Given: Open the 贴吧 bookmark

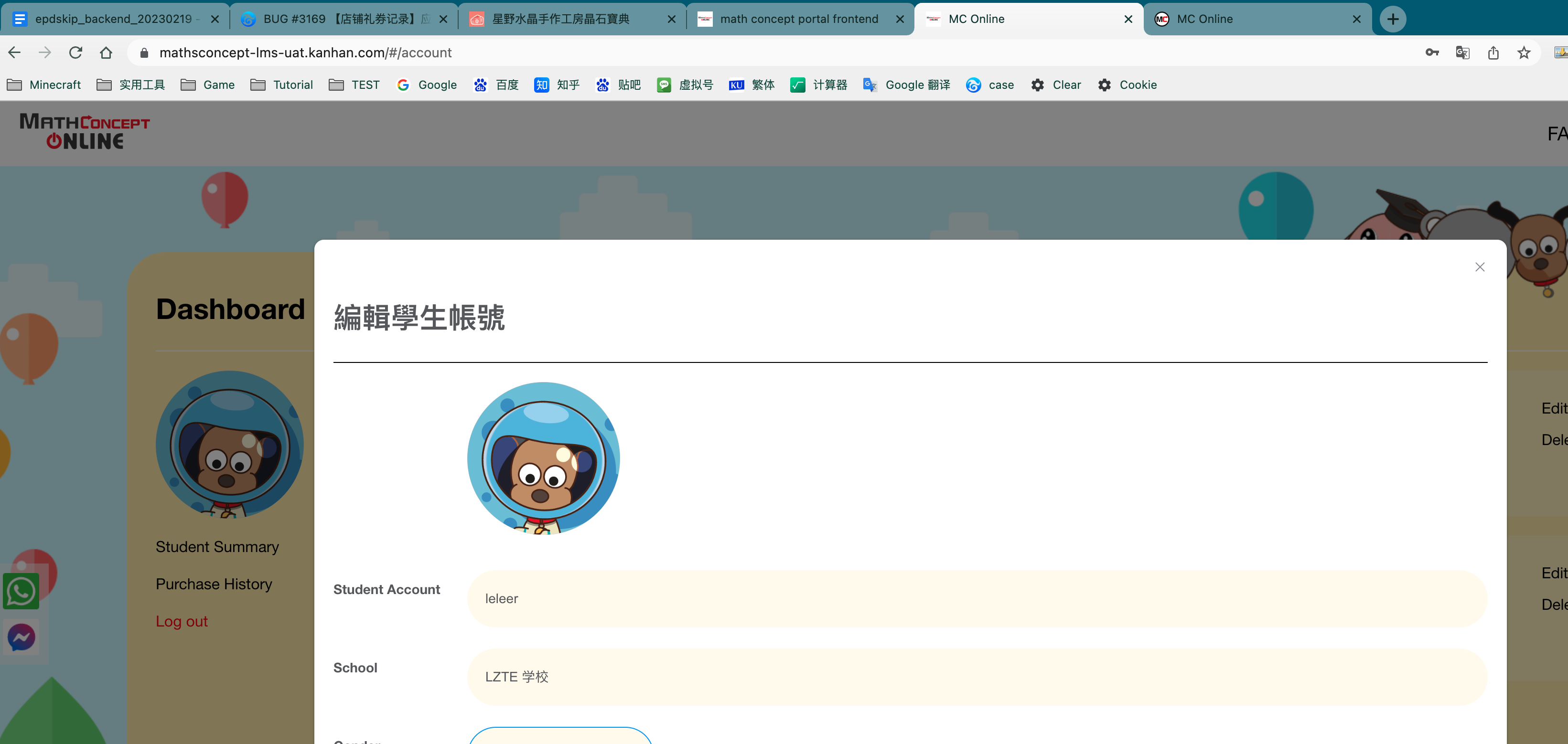Looking at the screenshot, I should (x=618, y=85).
